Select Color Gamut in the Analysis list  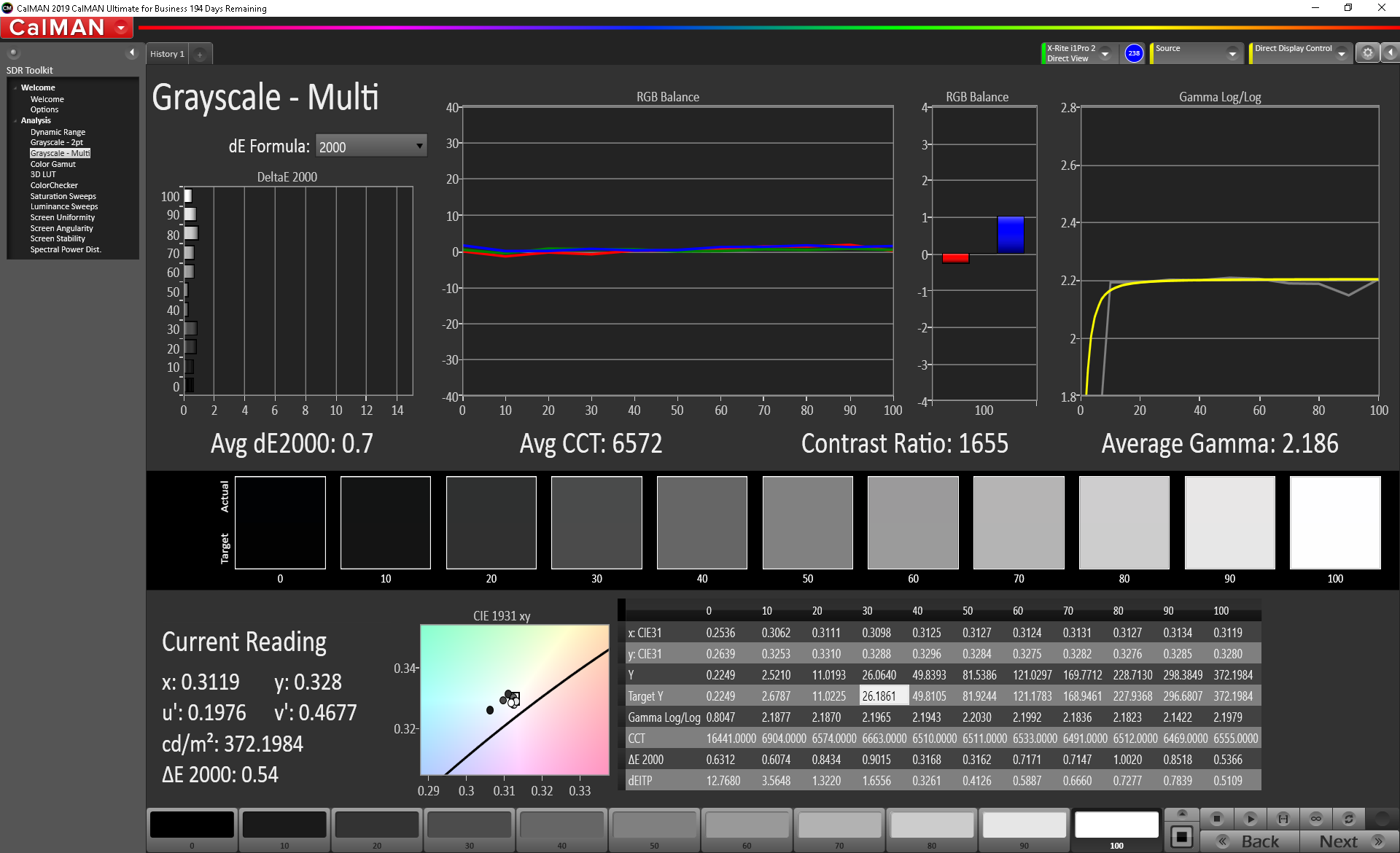tap(52, 164)
